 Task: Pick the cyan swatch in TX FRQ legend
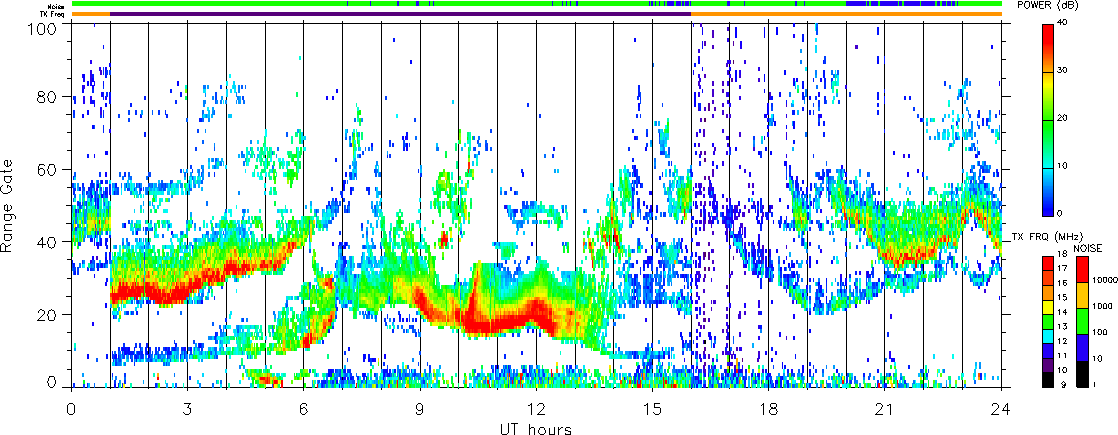pyautogui.click(x=1048, y=337)
